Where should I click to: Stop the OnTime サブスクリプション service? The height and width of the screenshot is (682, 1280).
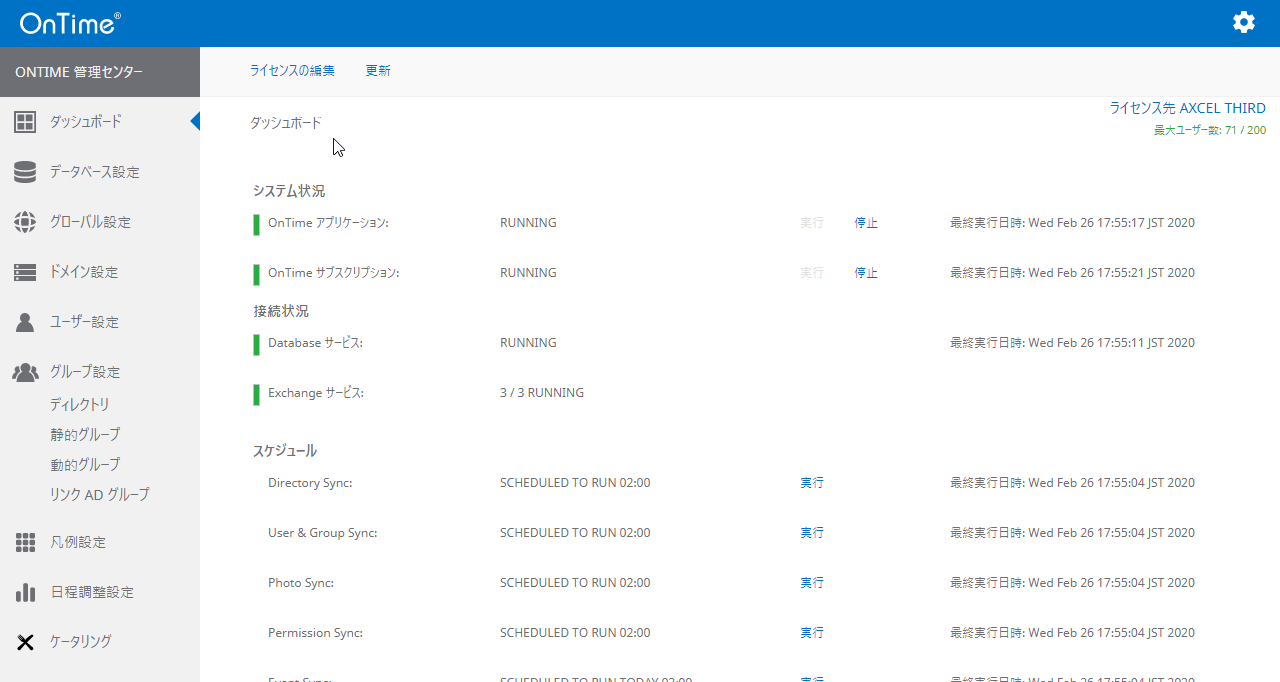[866, 273]
